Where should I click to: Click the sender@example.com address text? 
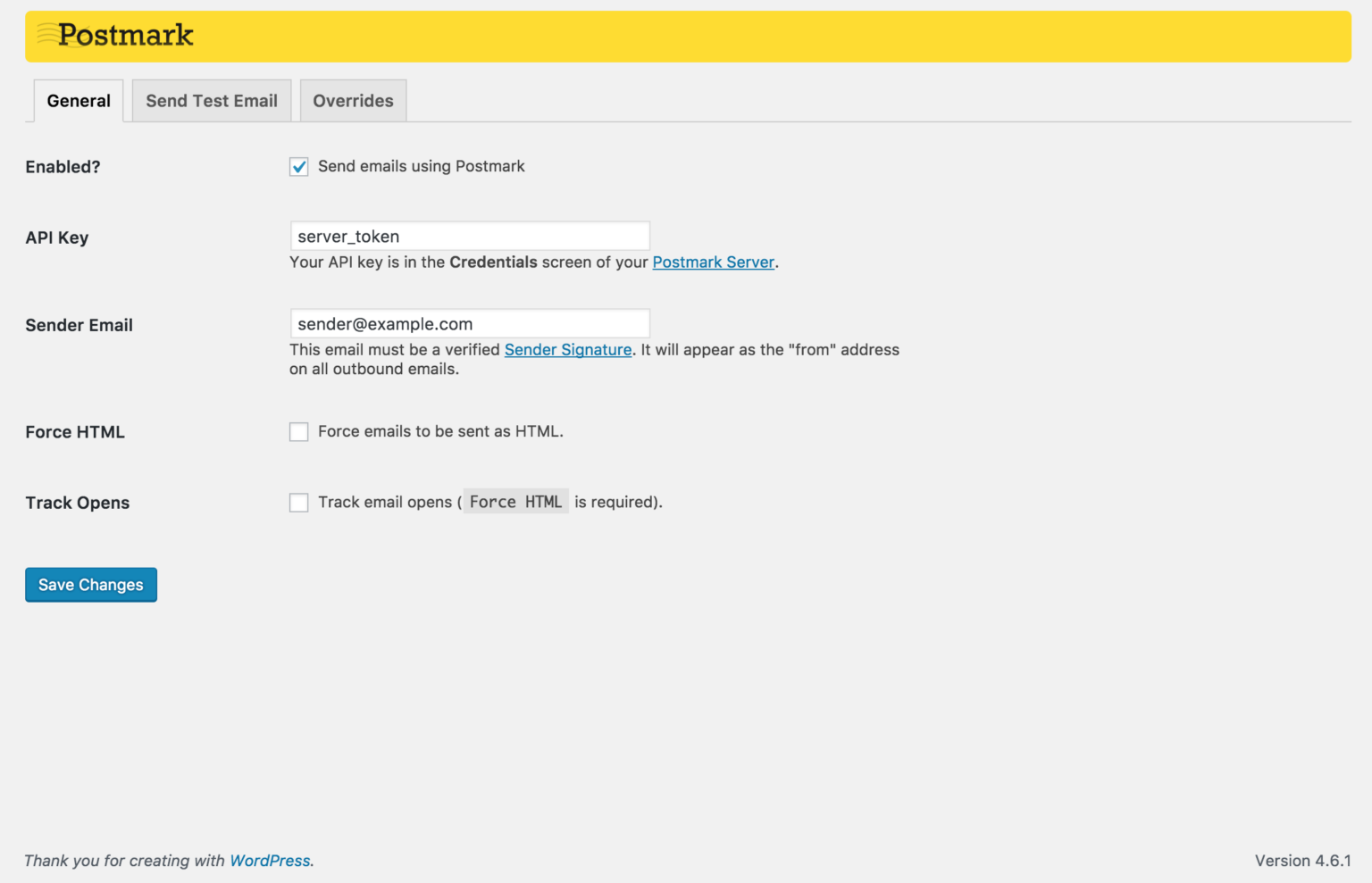(x=382, y=324)
